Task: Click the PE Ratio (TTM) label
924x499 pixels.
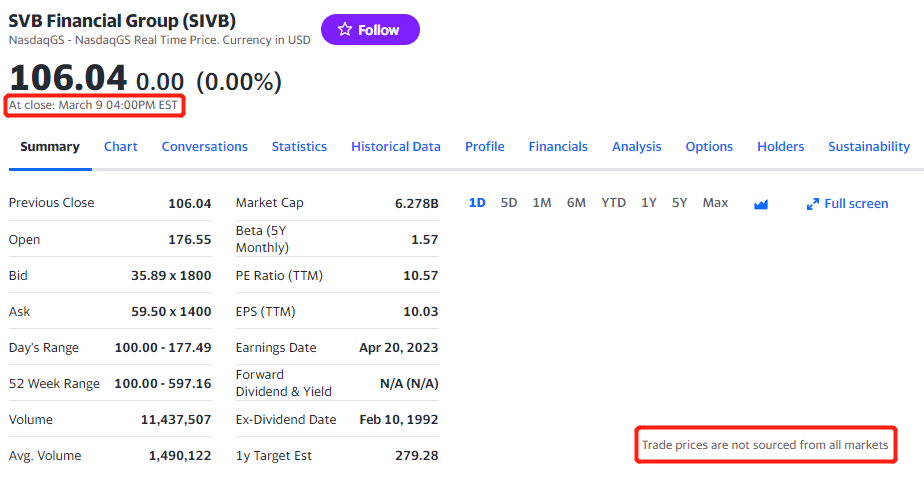Action: point(279,276)
